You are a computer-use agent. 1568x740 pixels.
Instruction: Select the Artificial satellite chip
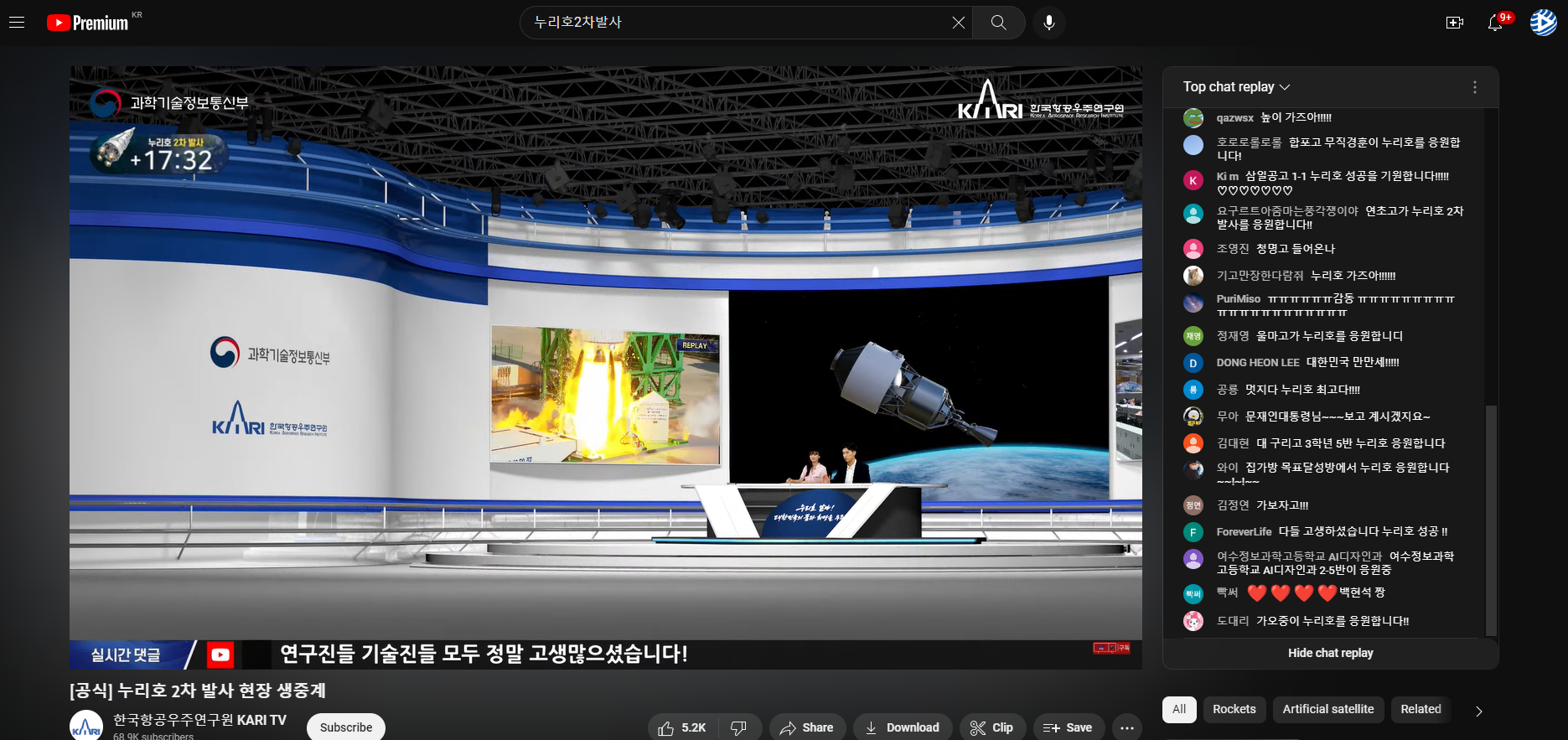[x=1328, y=709]
